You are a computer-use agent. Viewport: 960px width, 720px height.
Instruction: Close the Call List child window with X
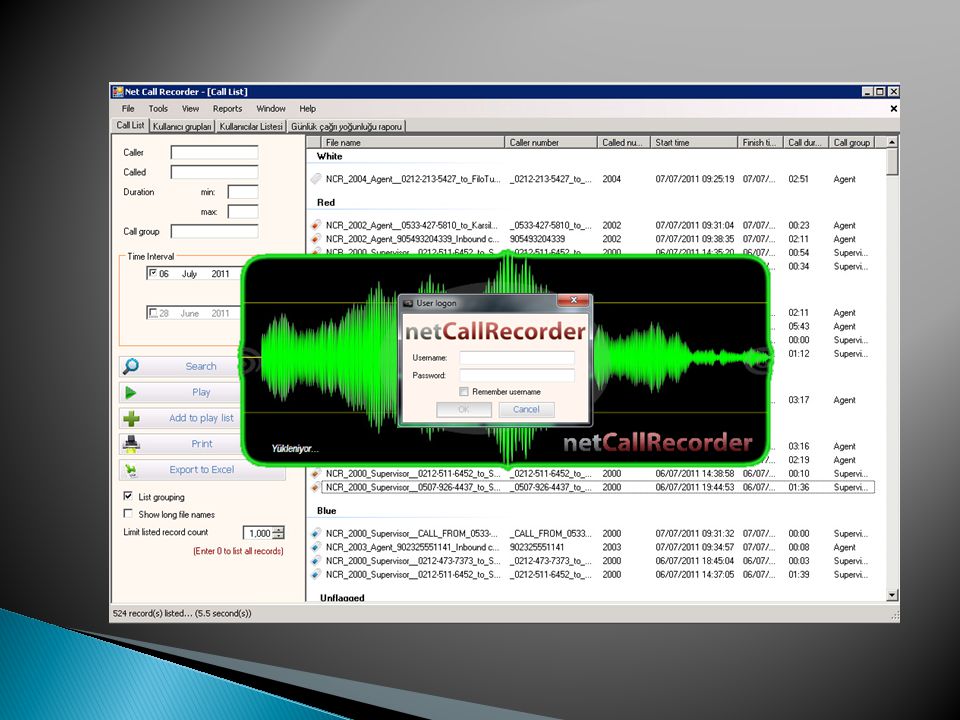[x=893, y=108]
